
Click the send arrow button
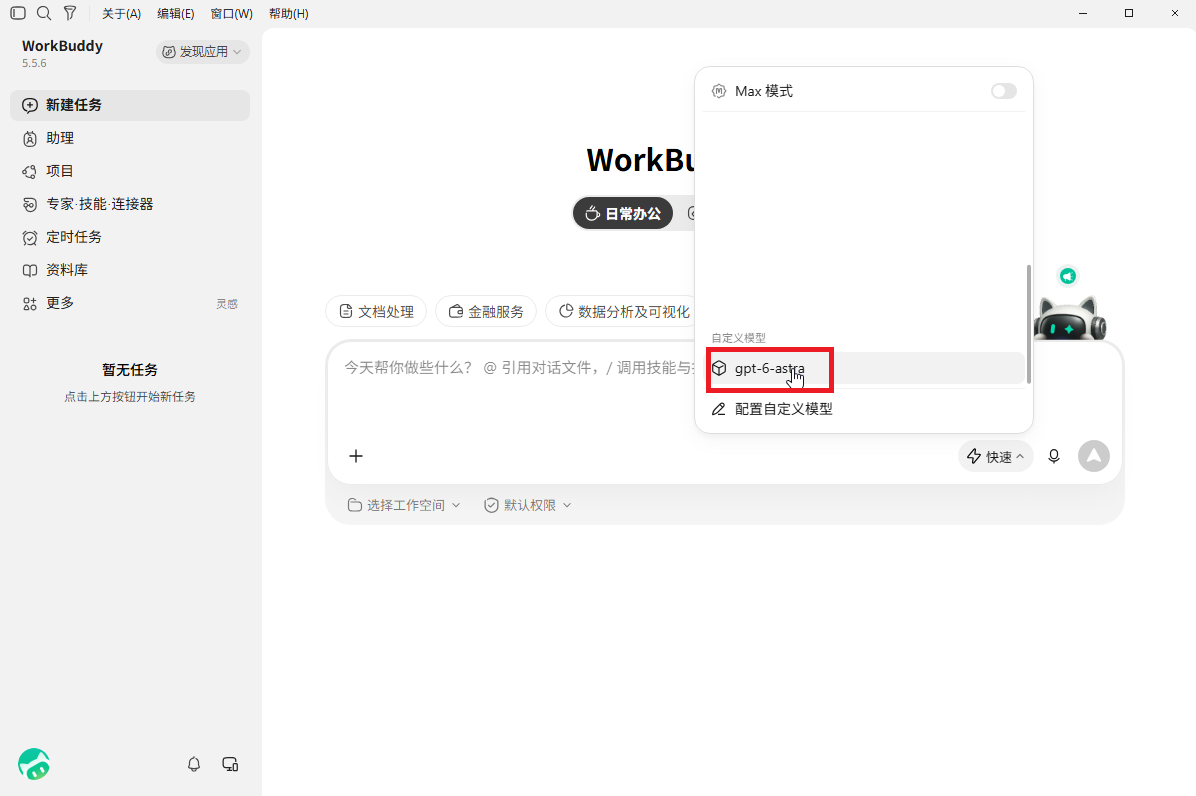[1094, 456]
